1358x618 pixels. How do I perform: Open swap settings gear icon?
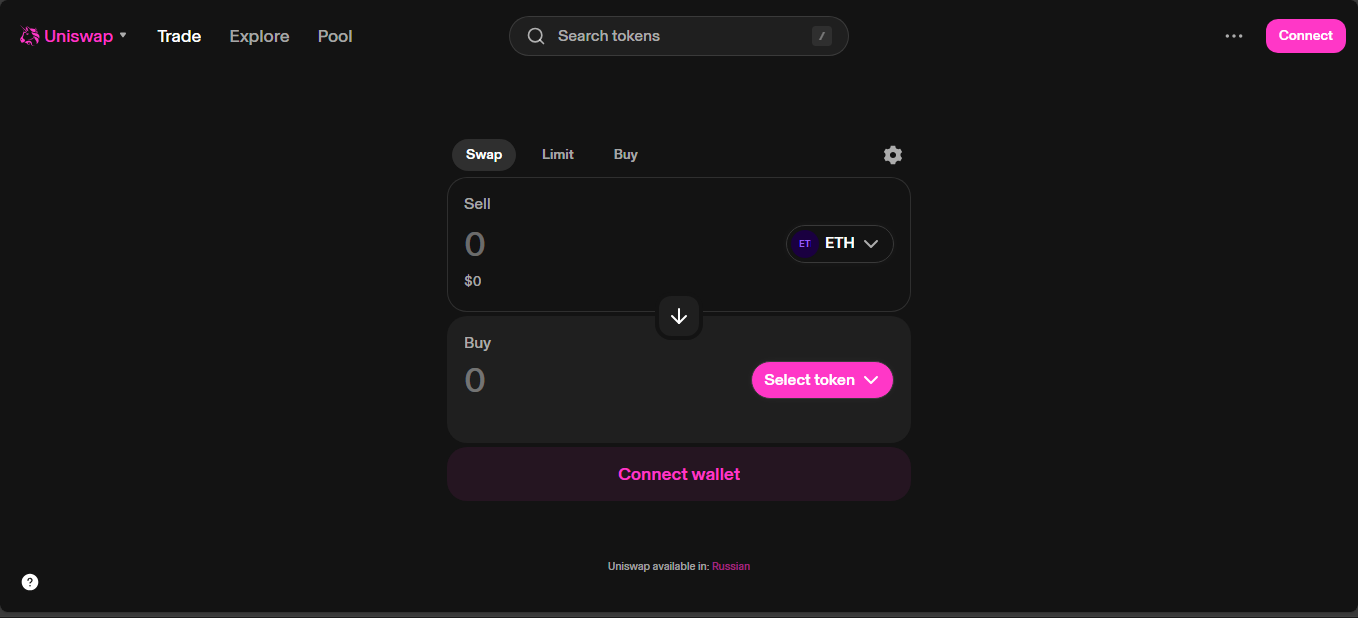892,155
